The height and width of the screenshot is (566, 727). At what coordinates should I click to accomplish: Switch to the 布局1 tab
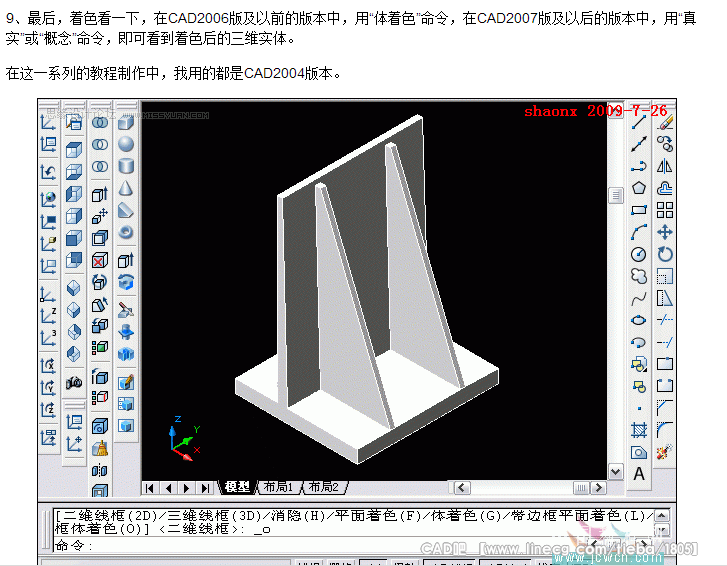pos(278,487)
